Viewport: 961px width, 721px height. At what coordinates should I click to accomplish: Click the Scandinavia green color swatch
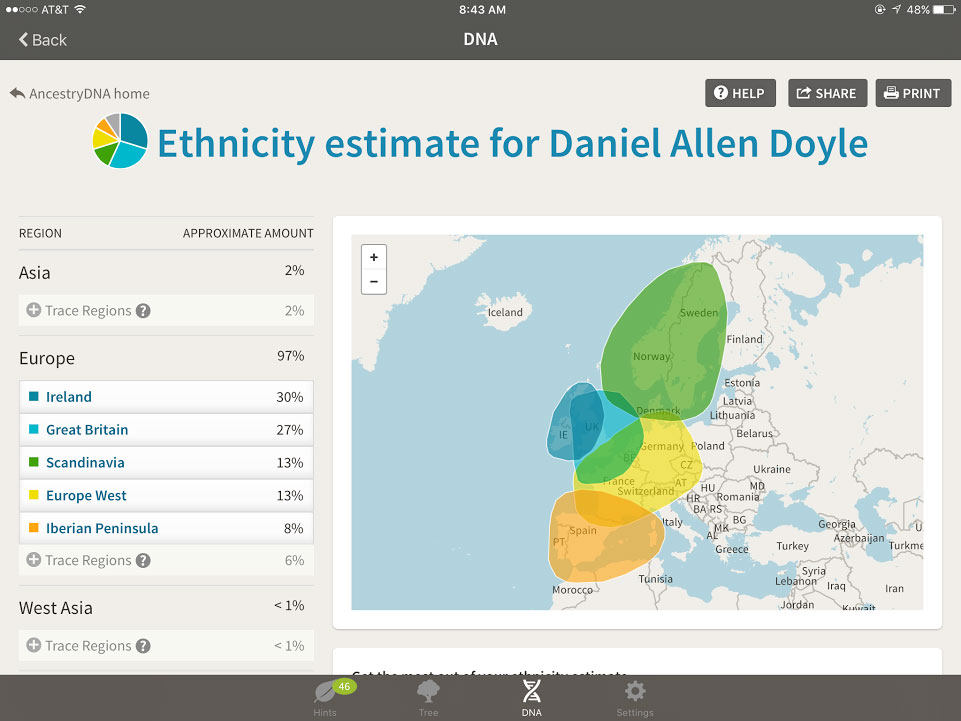(34, 463)
